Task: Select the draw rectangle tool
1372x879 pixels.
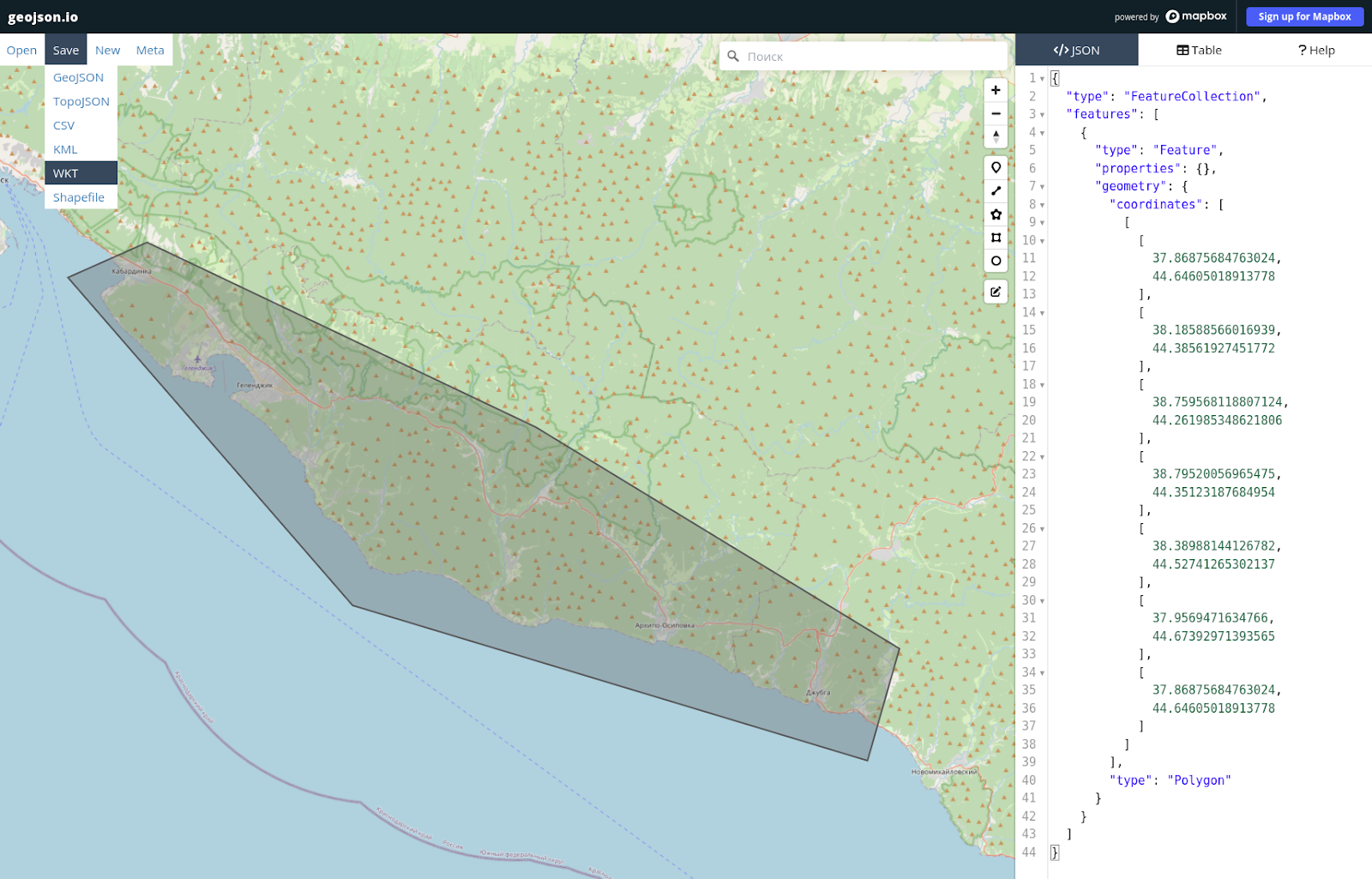Action: click(x=996, y=238)
